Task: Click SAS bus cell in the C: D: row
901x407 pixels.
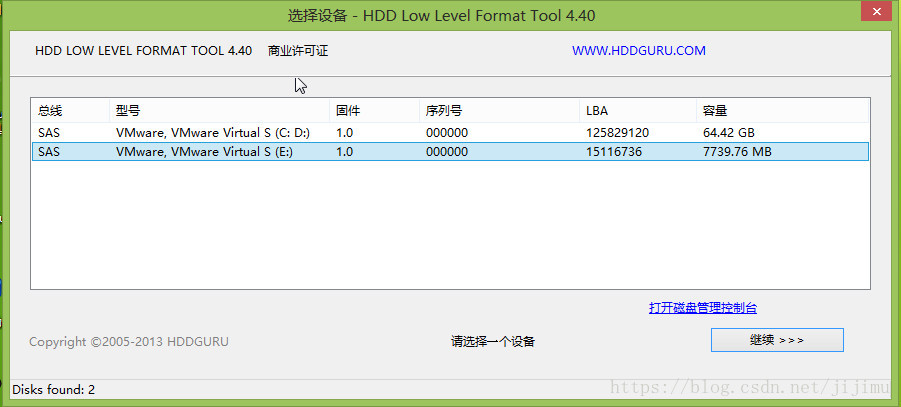Action: pyautogui.click(x=49, y=133)
